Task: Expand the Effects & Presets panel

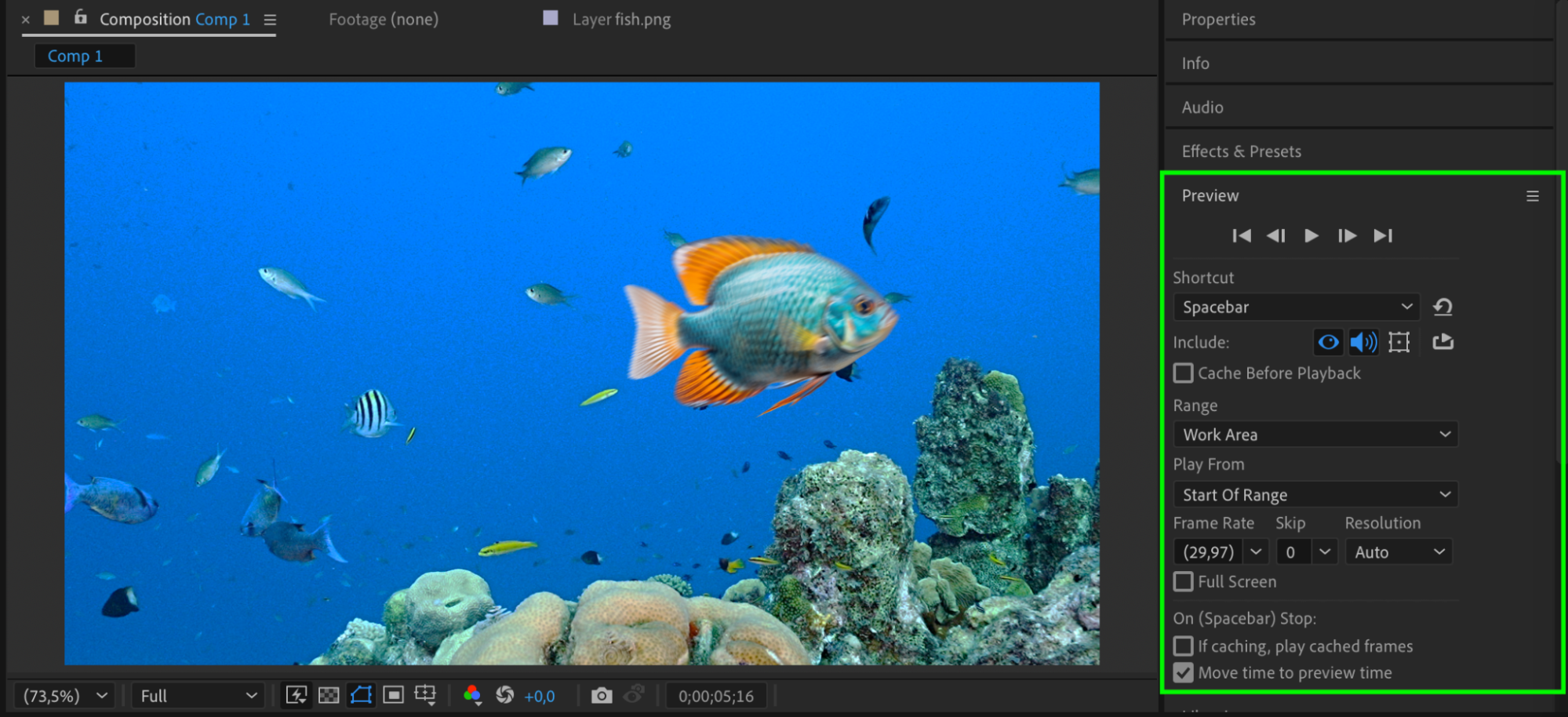Action: pos(1241,151)
